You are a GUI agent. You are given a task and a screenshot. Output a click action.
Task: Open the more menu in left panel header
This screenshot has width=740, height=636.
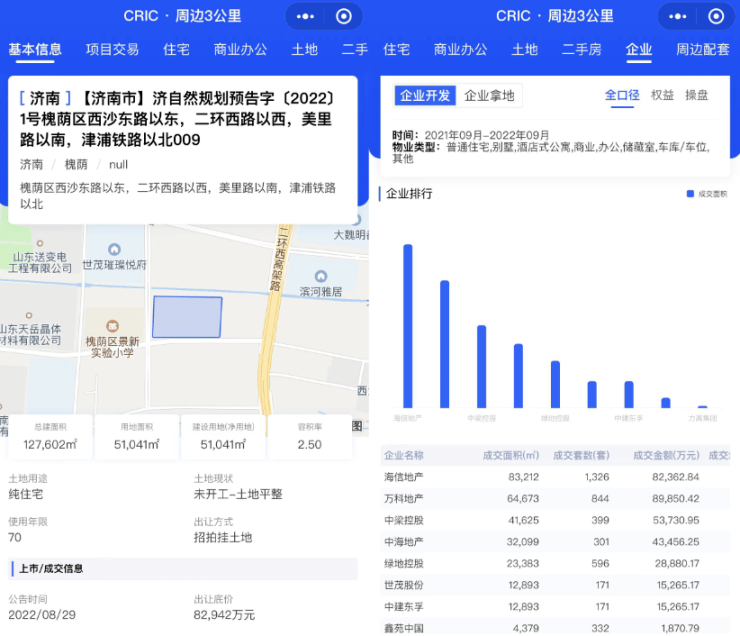(307, 16)
